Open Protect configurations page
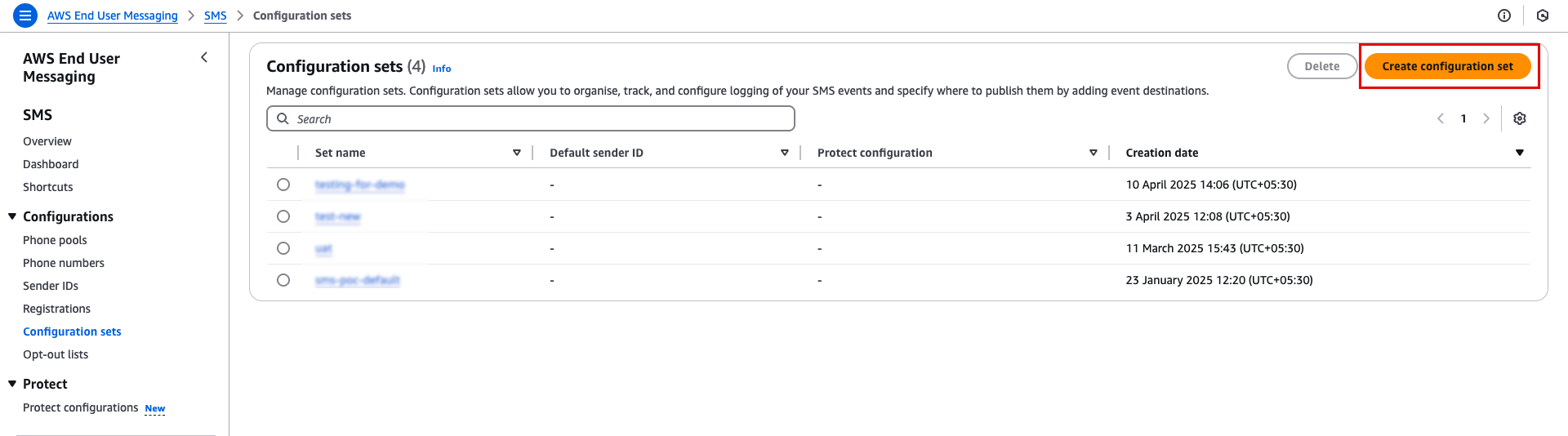Viewport: 1568px width, 436px height. (x=81, y=407)
